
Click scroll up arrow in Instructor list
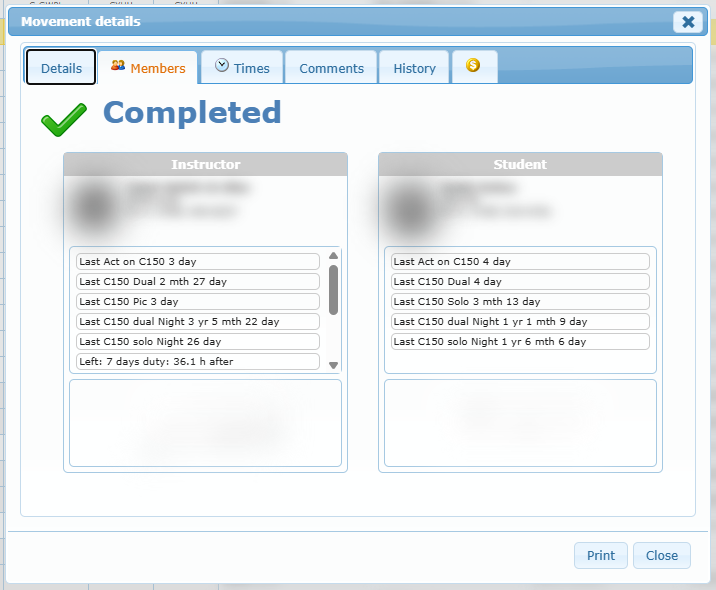point(333,255)
